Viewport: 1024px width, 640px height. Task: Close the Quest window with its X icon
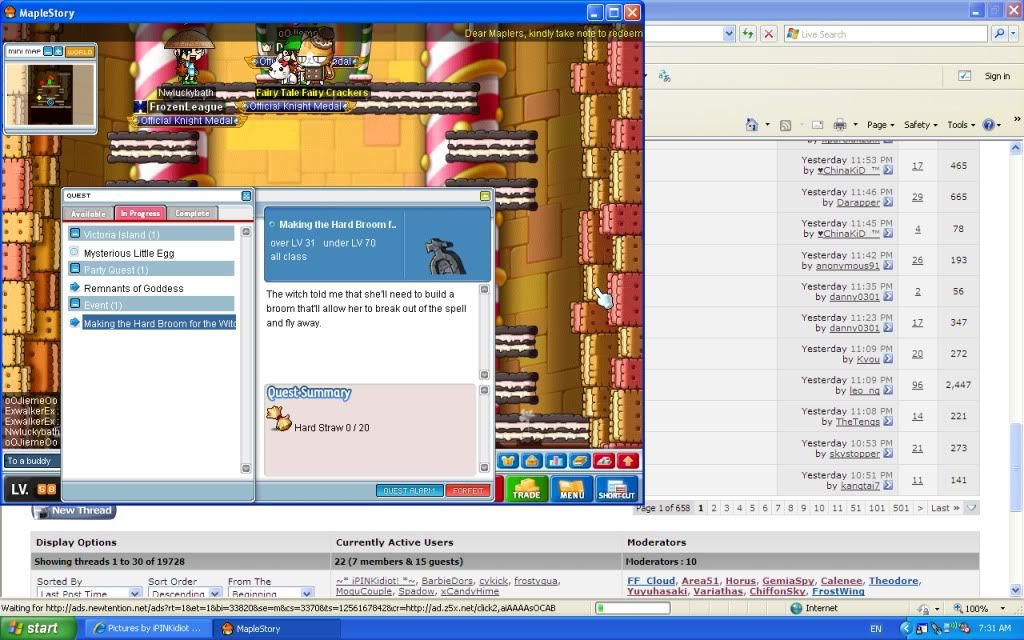pos(246,196)
